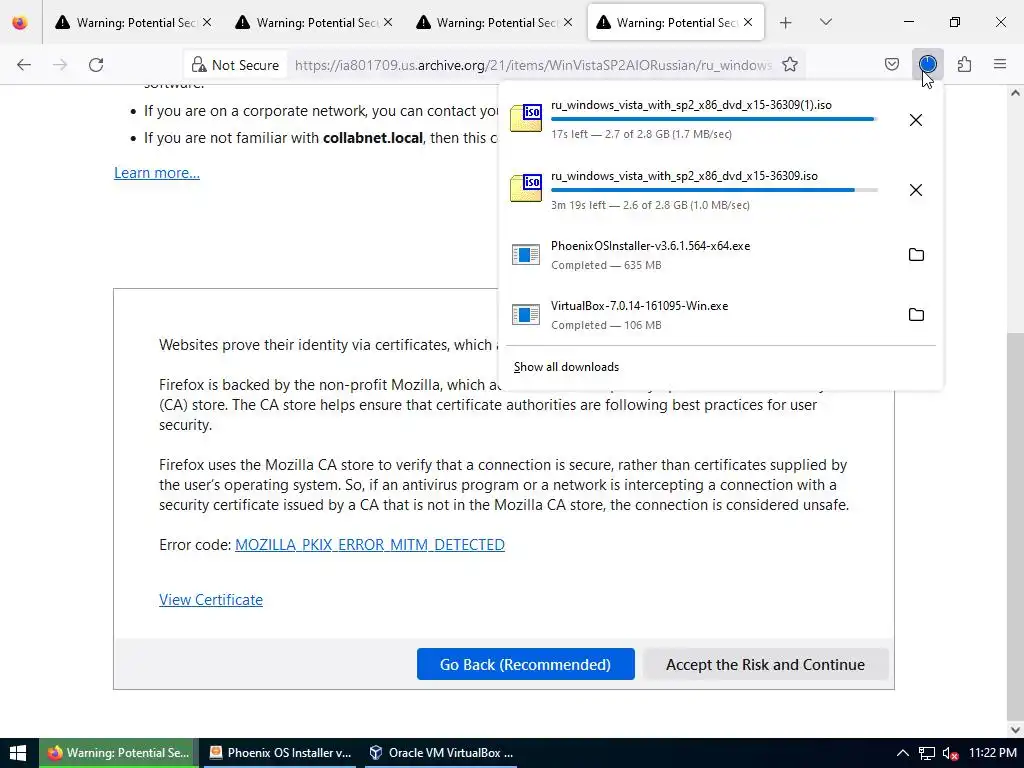The image size is (1024, 768).
Task: Switch to Oracle VM VirtualBox taskbar item
Action: [441, 753]
